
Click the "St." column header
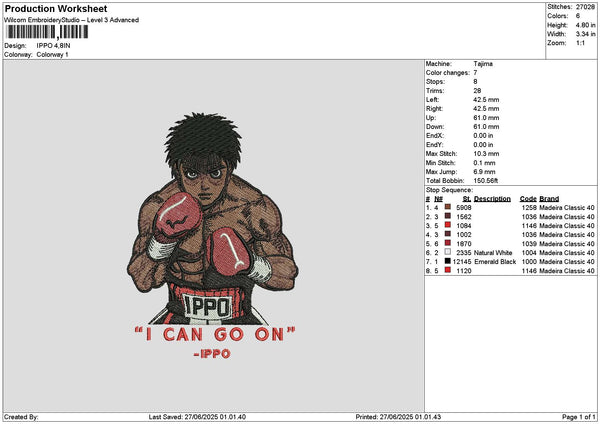pyautogui.click(x=467, y=199)
